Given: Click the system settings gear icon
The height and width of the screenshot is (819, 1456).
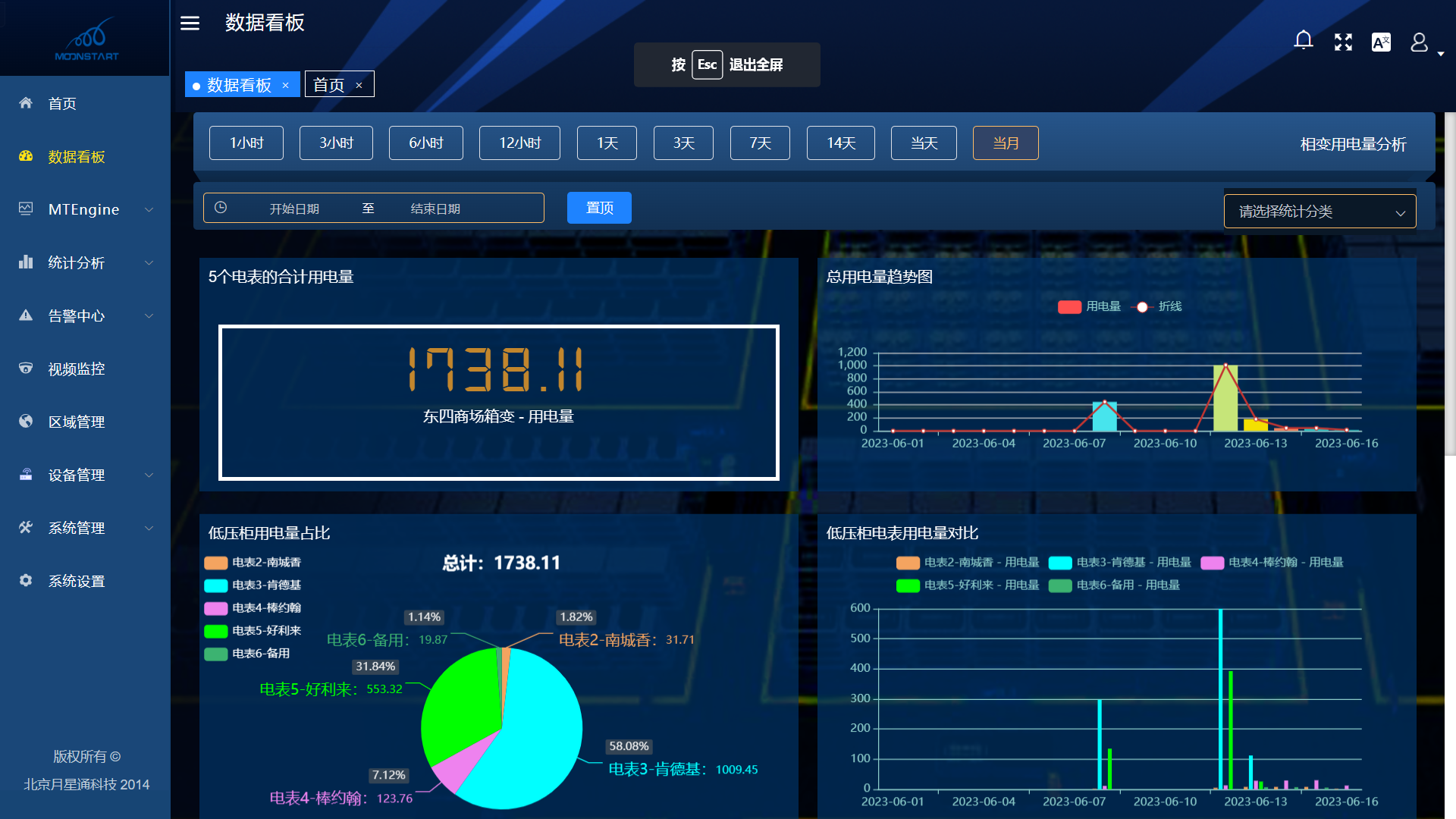Looking at the screenshot, I should click(26, 581).
